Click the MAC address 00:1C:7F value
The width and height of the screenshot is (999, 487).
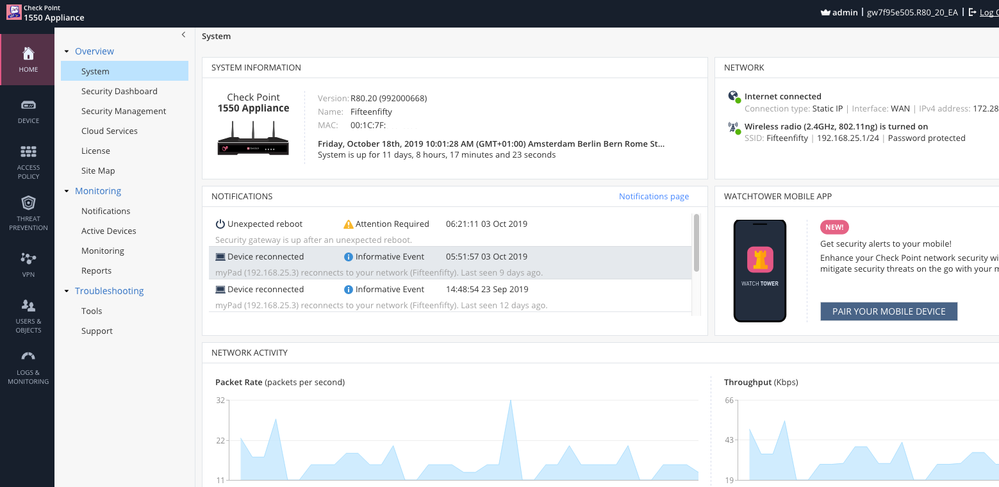[x=369, y=125]
